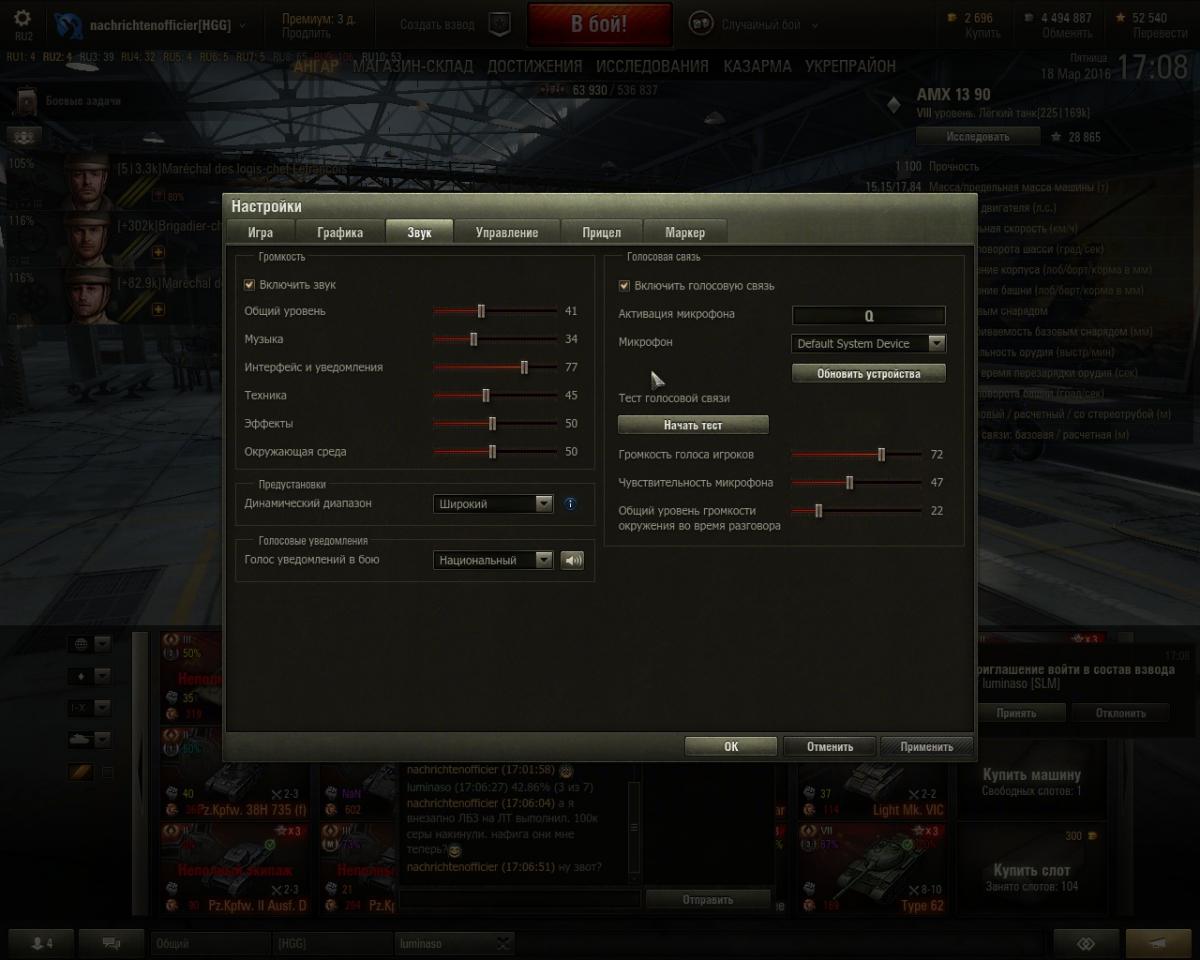Image resolution: width=1200 pixels, height=960 pixels.
Task: Open the gear settings menu icon
Action: coord(22,19)
